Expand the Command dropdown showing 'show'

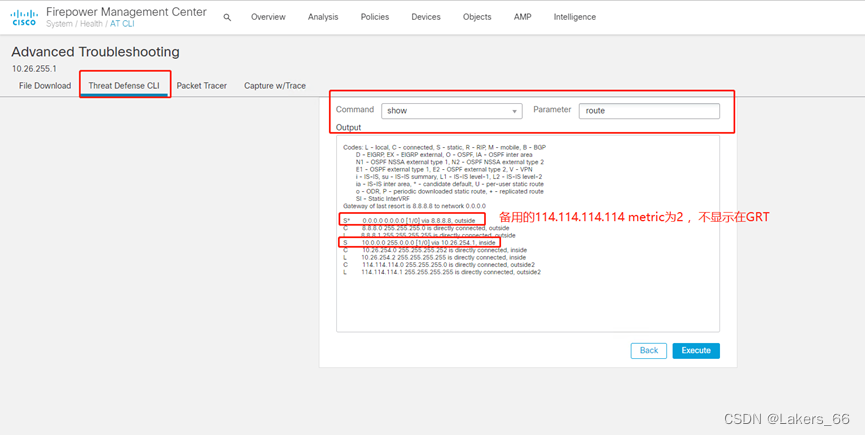pyautogui.click(x=451, y=111)
